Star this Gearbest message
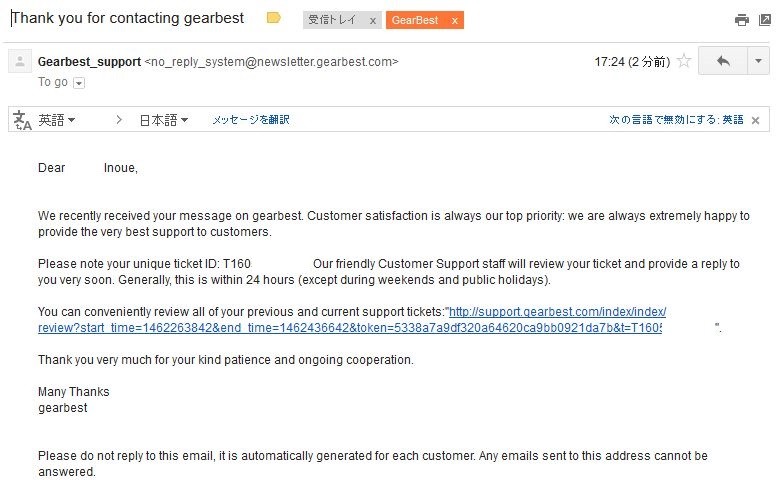 pyautogui.click(x=684, y=61)
